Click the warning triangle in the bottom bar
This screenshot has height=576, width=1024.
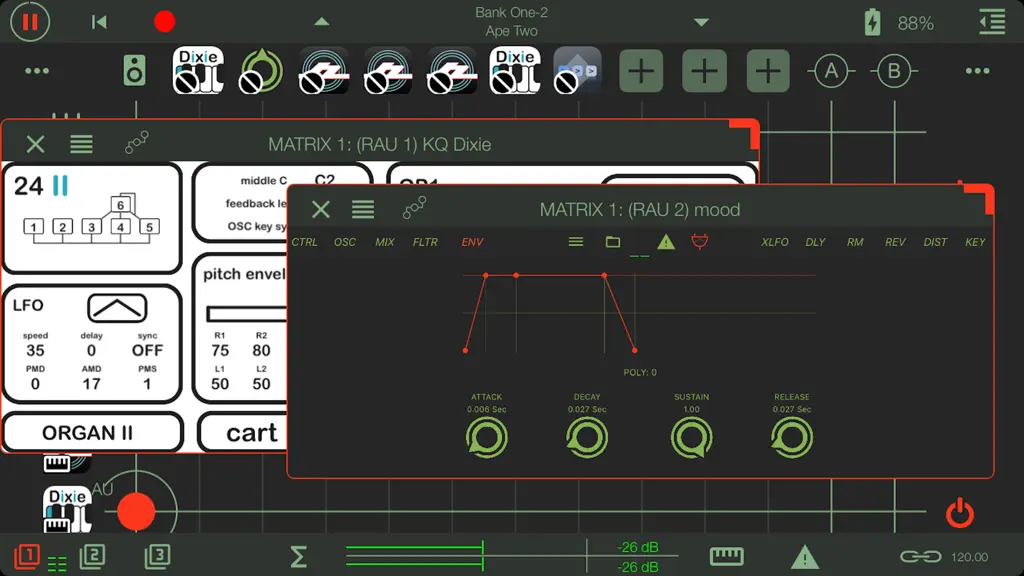(x=805, y=557)
